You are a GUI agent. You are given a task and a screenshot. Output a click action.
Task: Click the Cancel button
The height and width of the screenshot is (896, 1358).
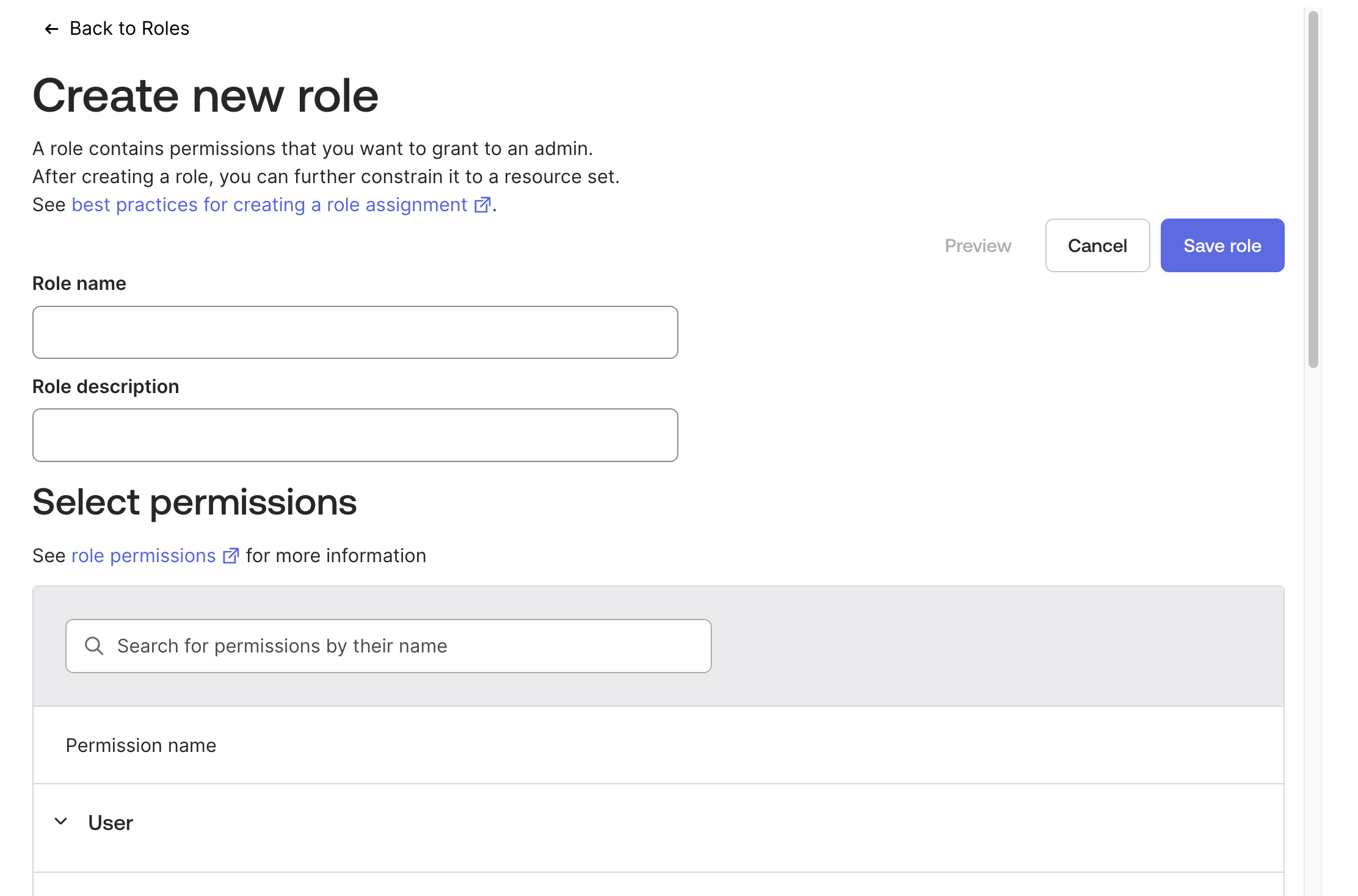(x=1097, y=245)
